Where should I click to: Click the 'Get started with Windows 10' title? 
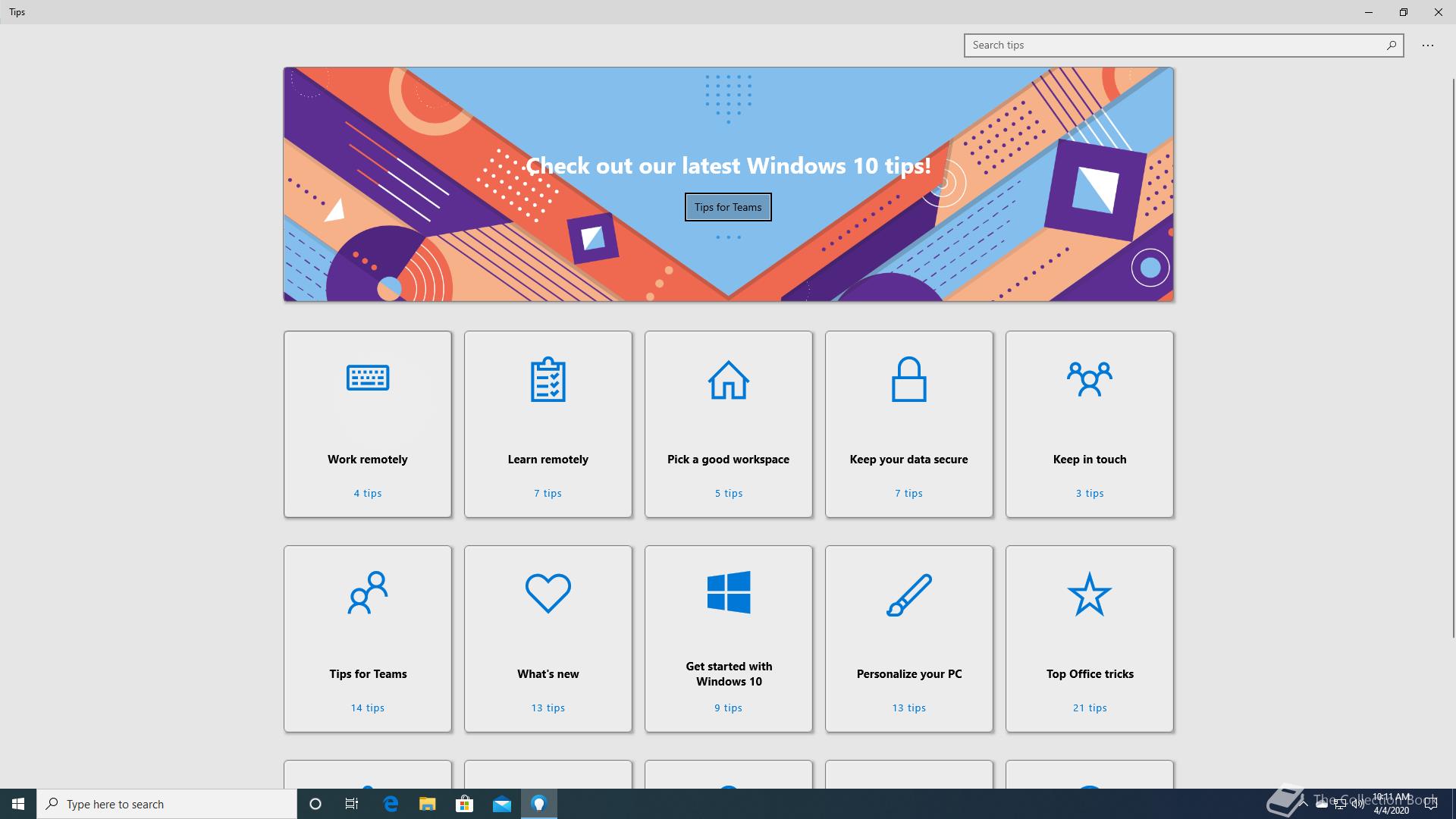tap(729, 674)
